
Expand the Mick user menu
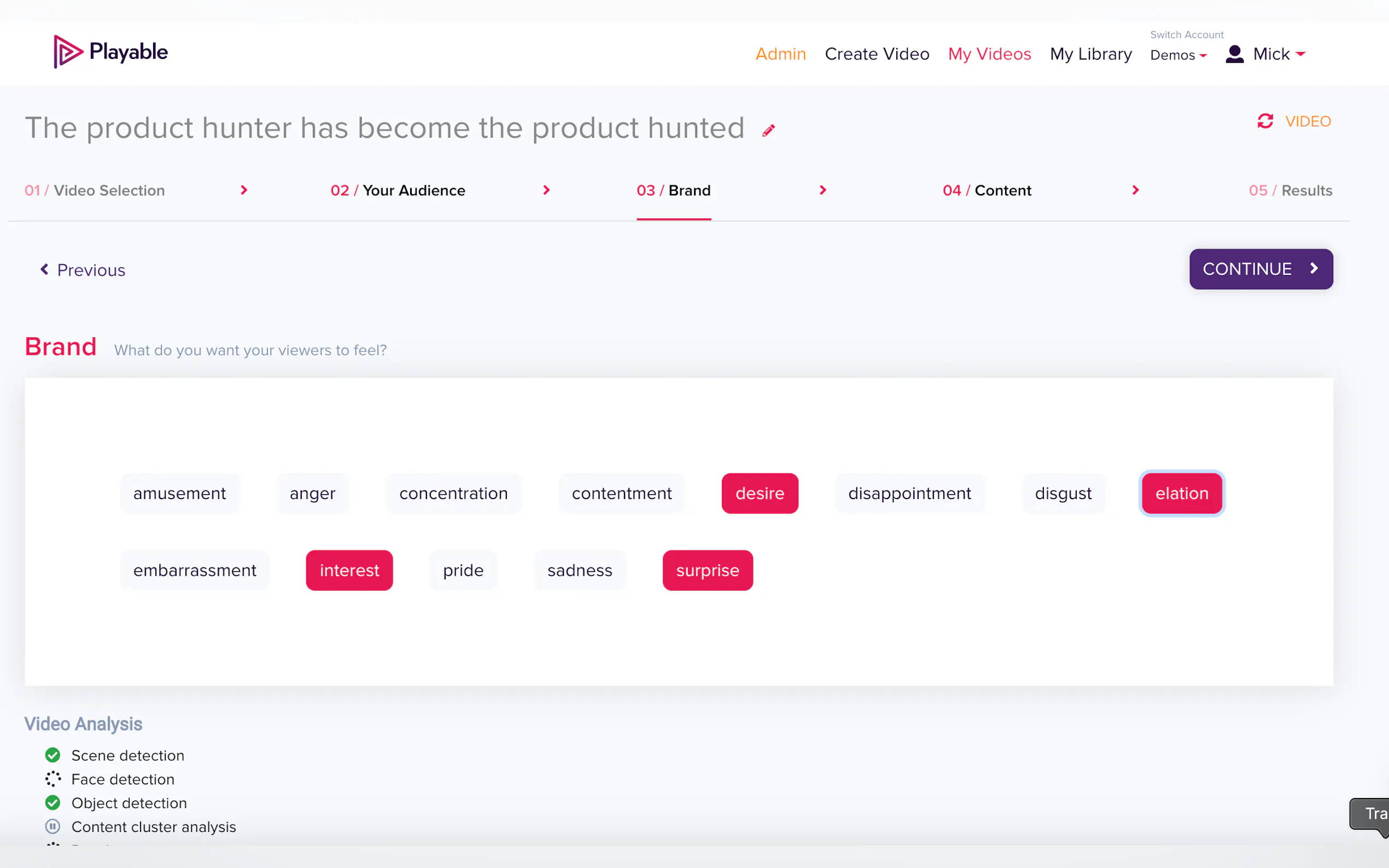[1279, 54]
